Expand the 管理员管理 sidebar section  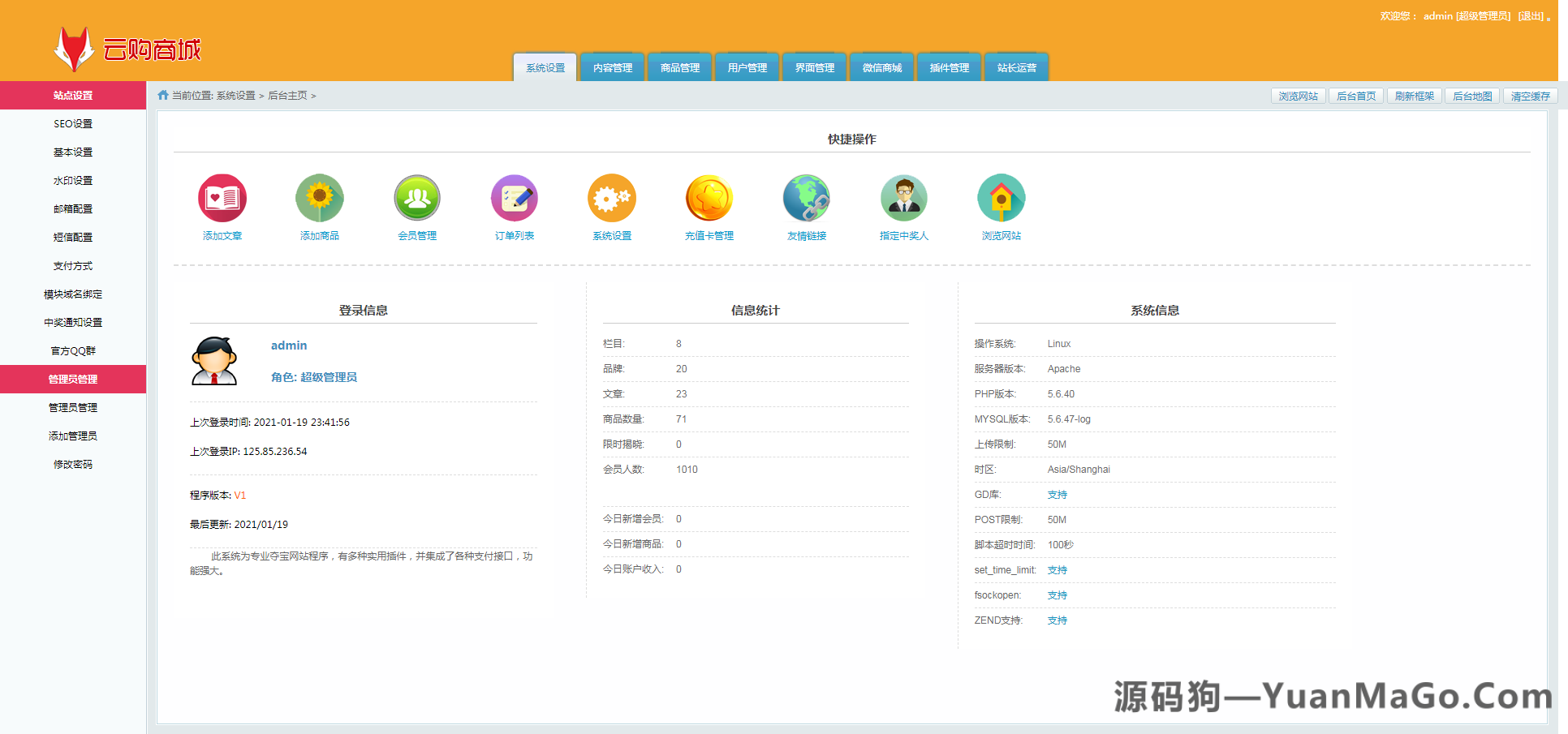72,379
